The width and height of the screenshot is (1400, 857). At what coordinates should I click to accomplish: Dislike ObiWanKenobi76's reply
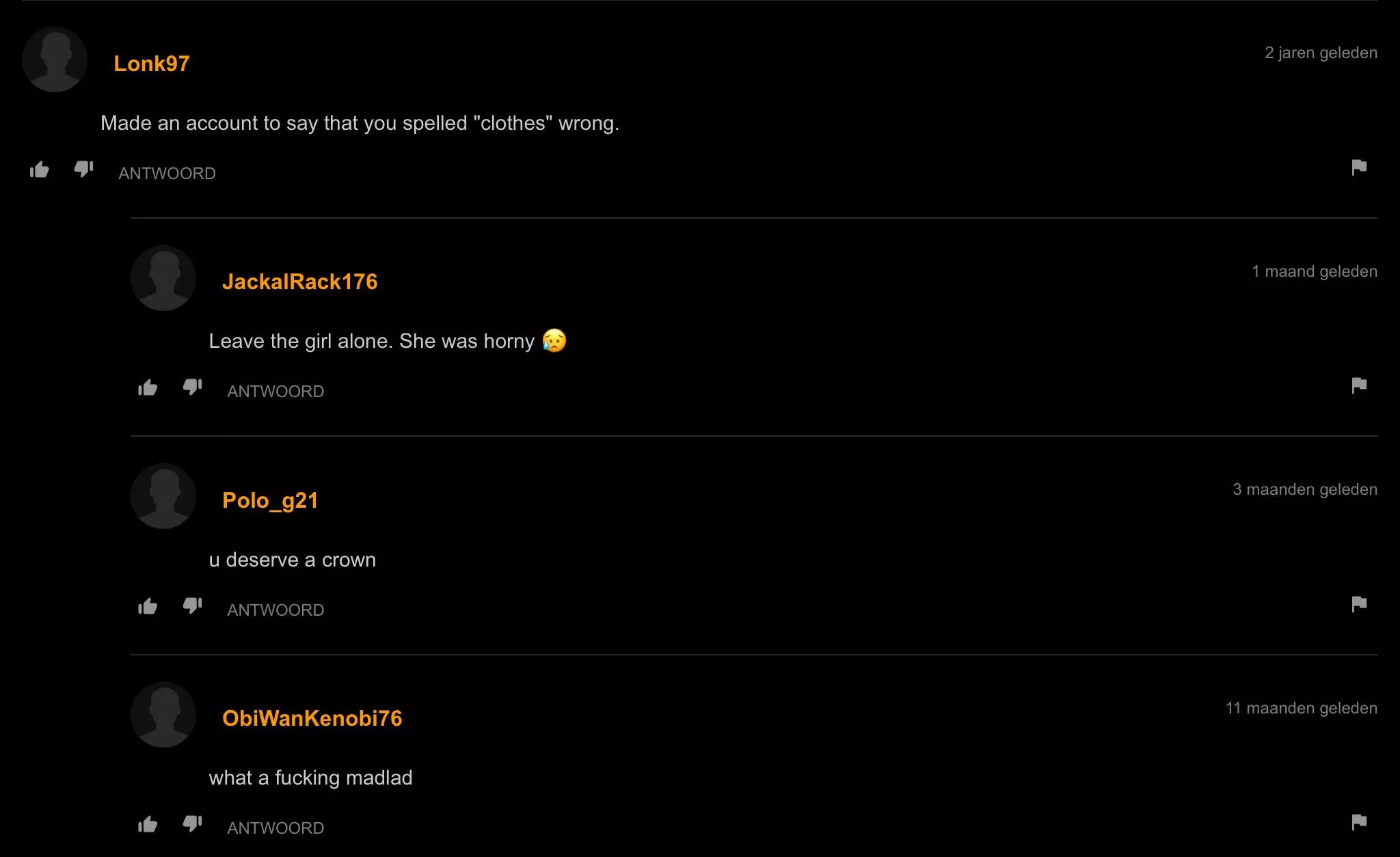192,824
